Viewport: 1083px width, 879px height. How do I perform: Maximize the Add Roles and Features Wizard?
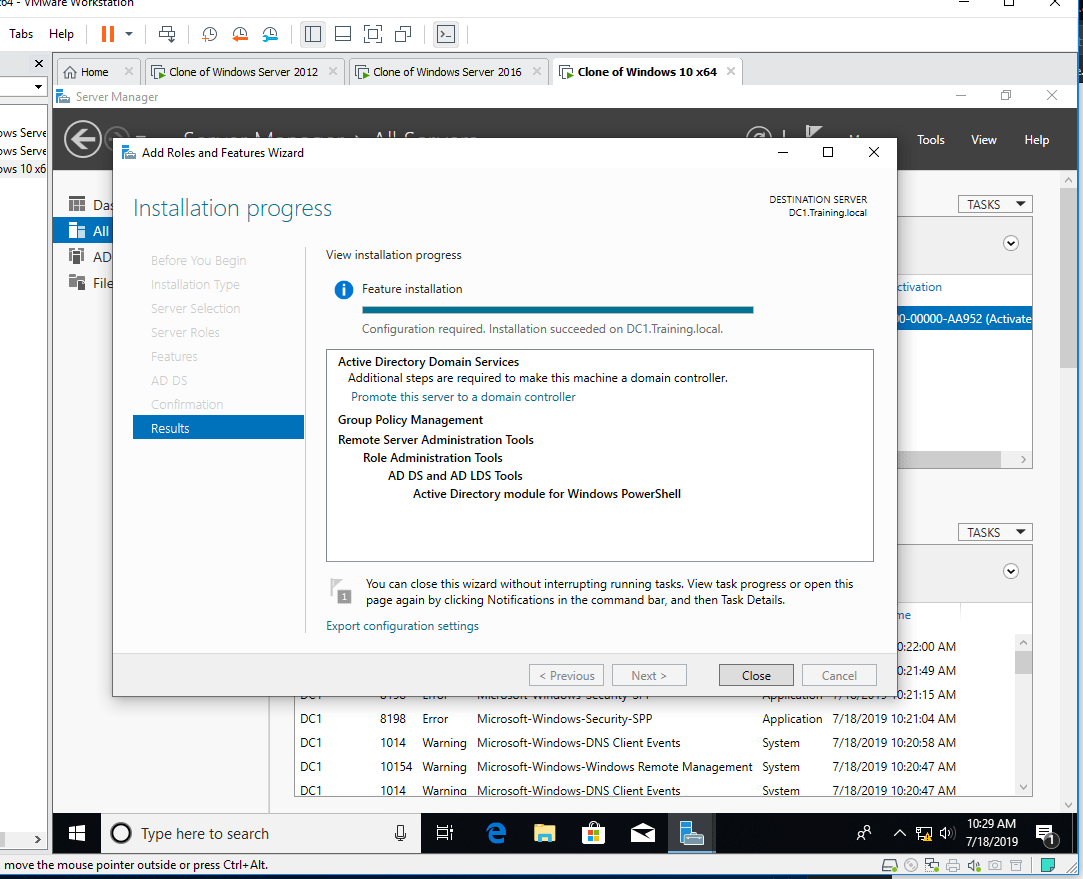click(827, 152)
